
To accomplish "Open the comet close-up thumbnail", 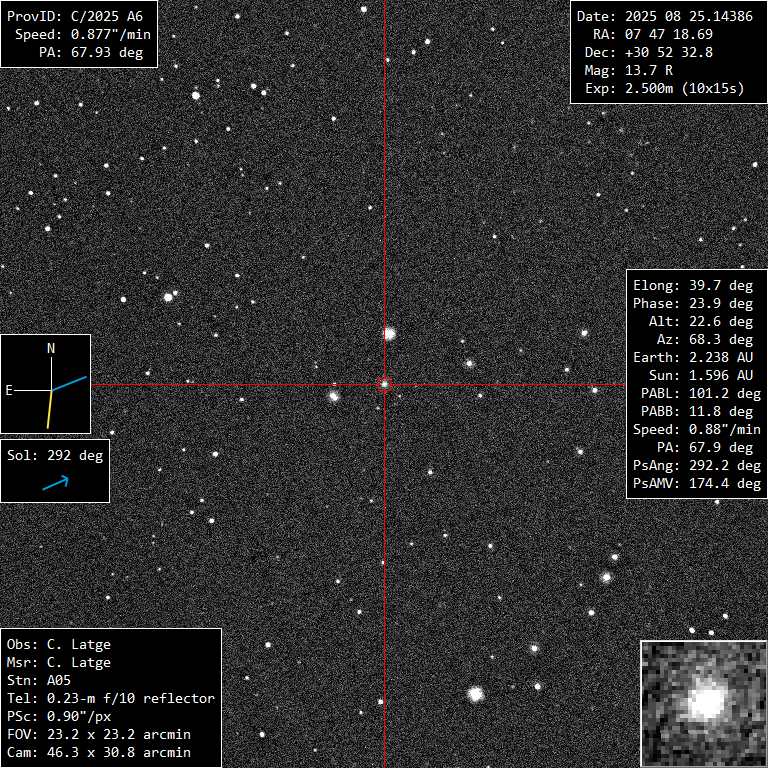I will pos(703,703).
